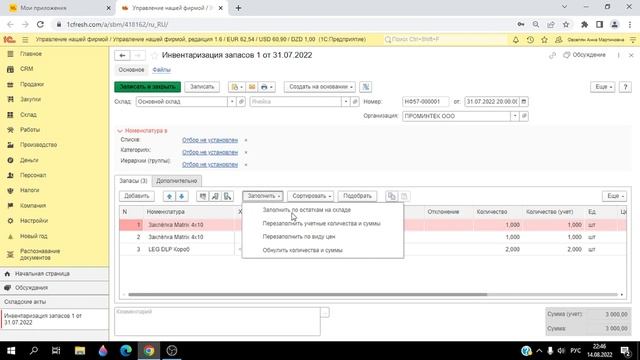Viewport: 640px width, 360px height.
Task: Select row 3 LEG DLP Короб
Action: [373, 249]
